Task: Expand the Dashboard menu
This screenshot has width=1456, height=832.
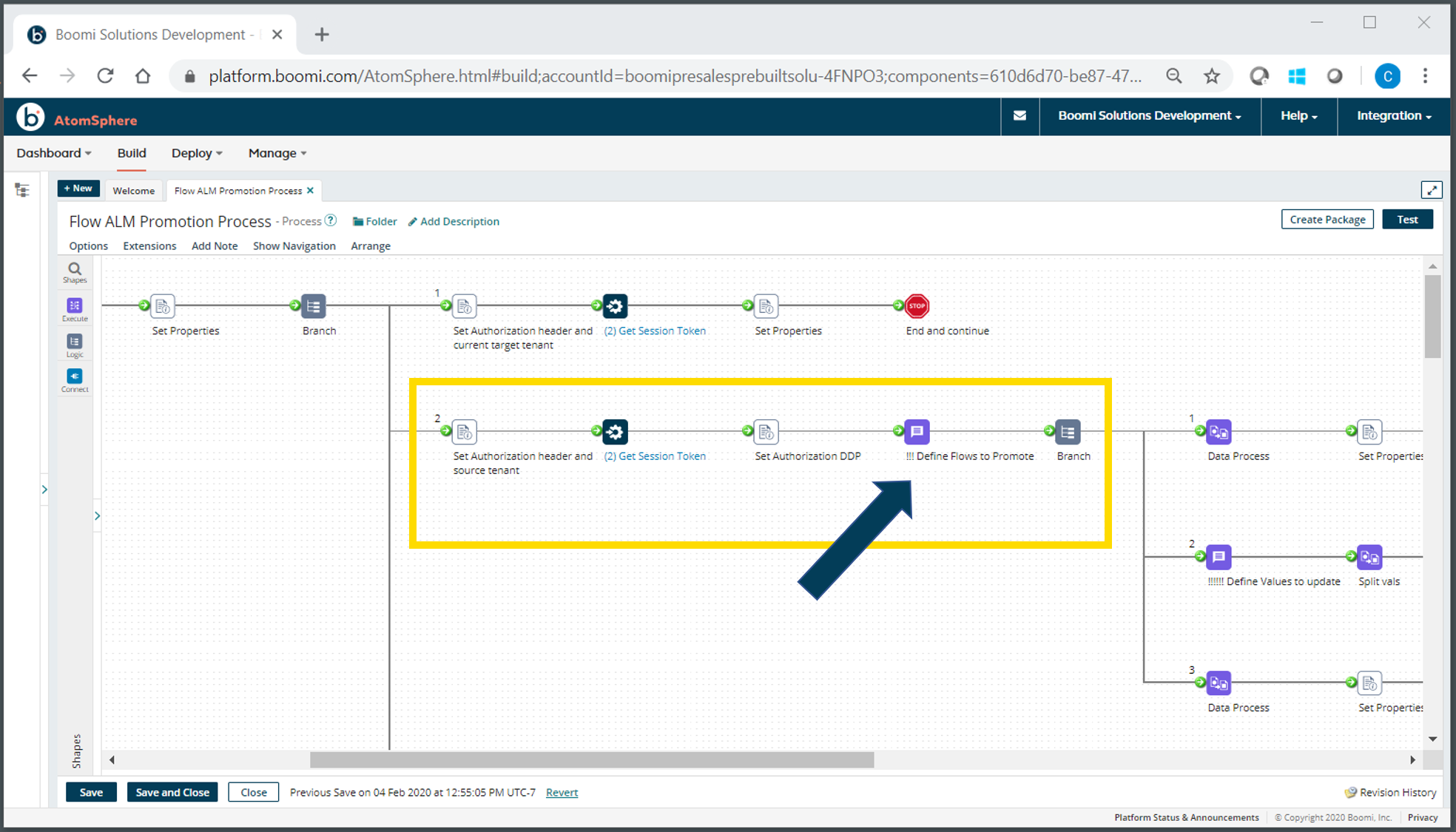Action: [54, 153]
